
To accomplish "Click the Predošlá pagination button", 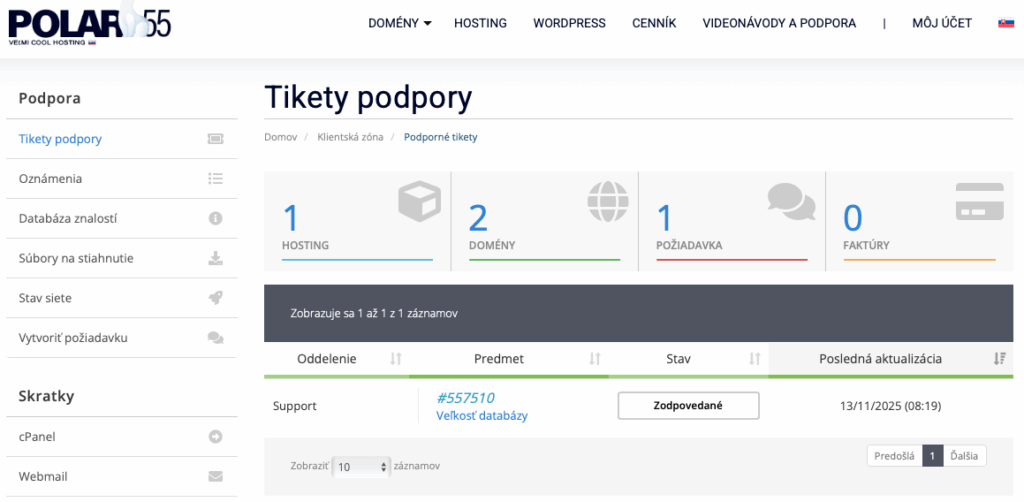I will click(x=894, y=456).
